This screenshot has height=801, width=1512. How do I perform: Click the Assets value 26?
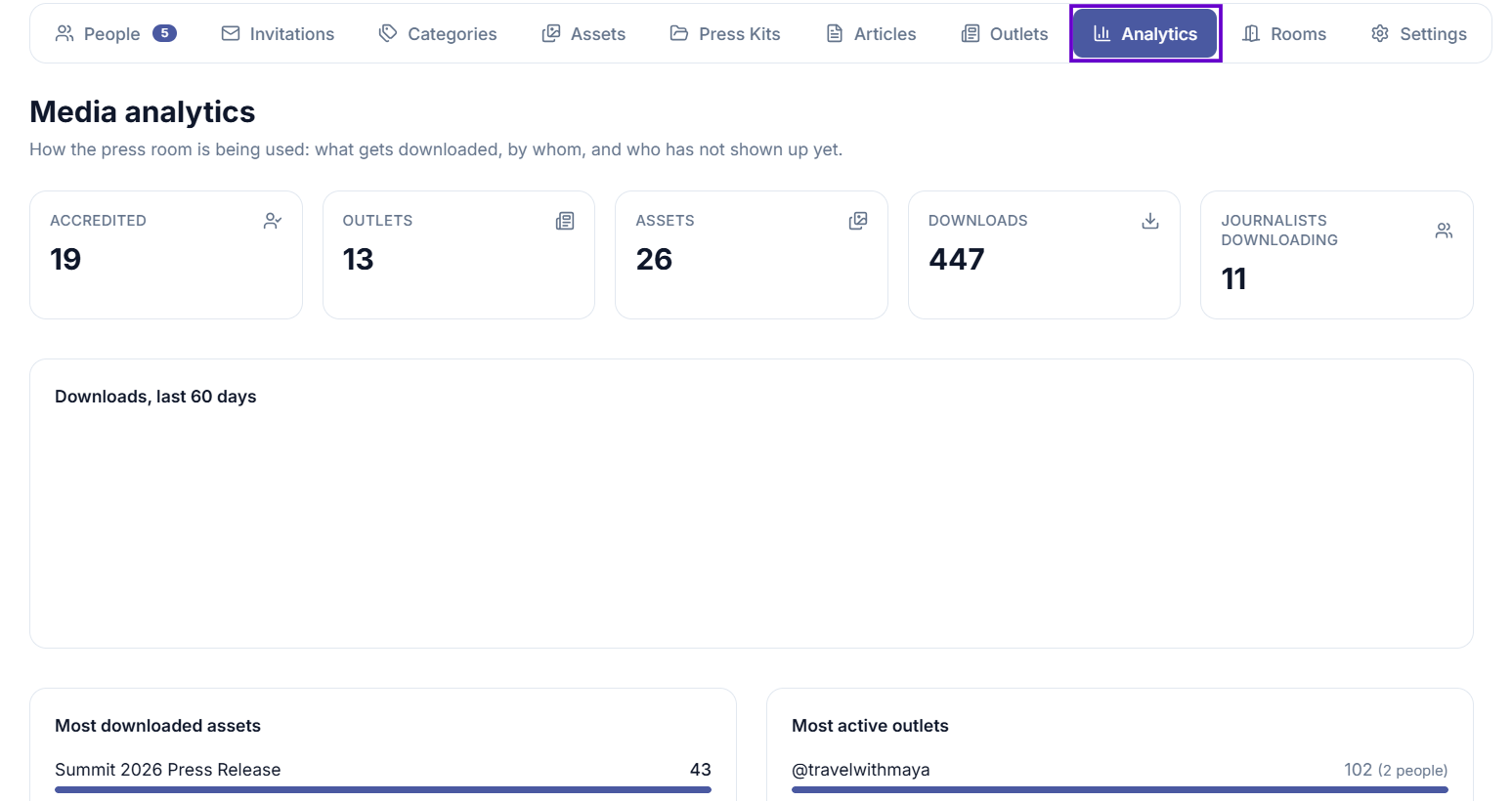point(654,259)
